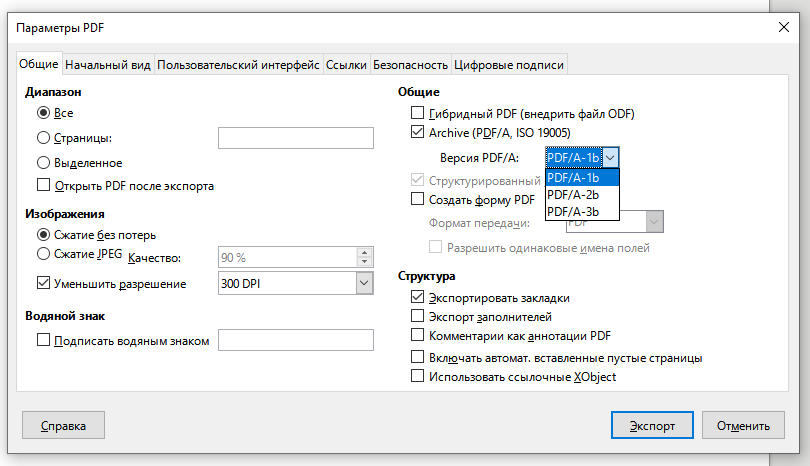Viewport: 810px width, 466px height.
Task: Click the Отменить button
Action: coord(743,425)
